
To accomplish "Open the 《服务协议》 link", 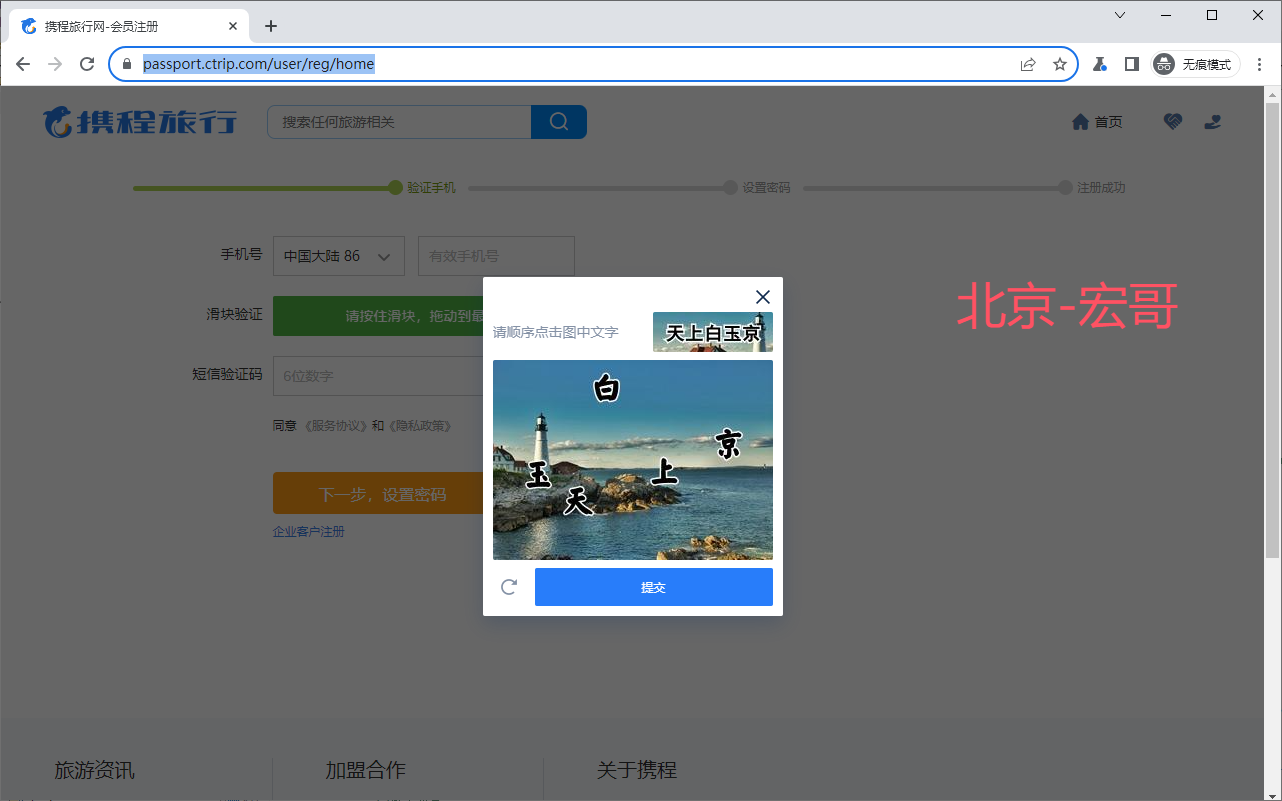I will pos(336,426).
